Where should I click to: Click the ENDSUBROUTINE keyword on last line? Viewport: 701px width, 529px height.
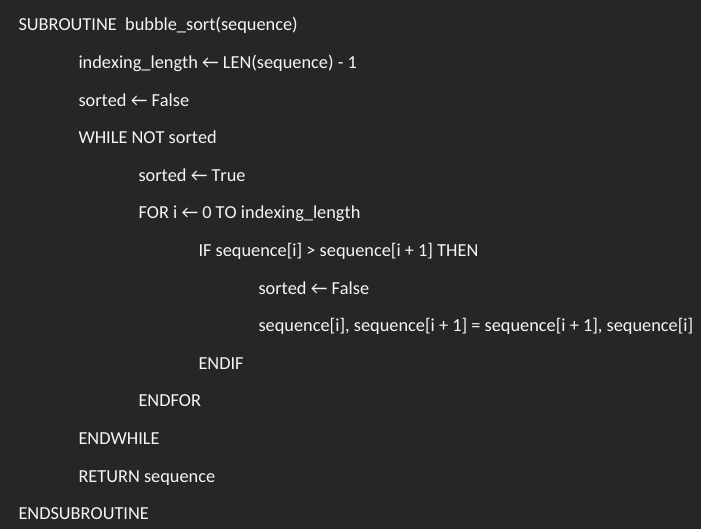83,513
